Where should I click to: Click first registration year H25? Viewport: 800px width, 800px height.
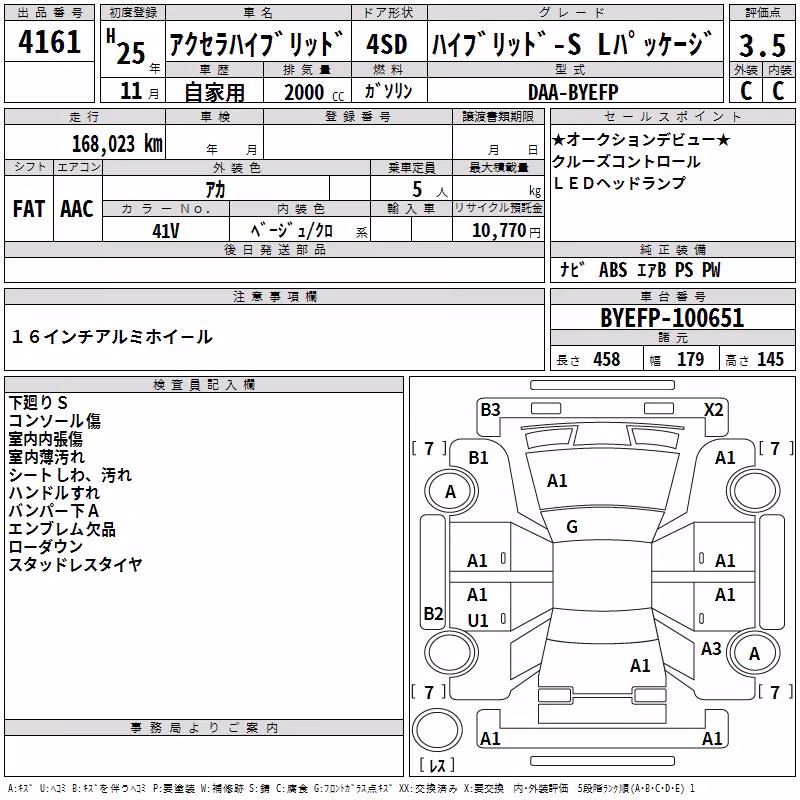(126, 47)
